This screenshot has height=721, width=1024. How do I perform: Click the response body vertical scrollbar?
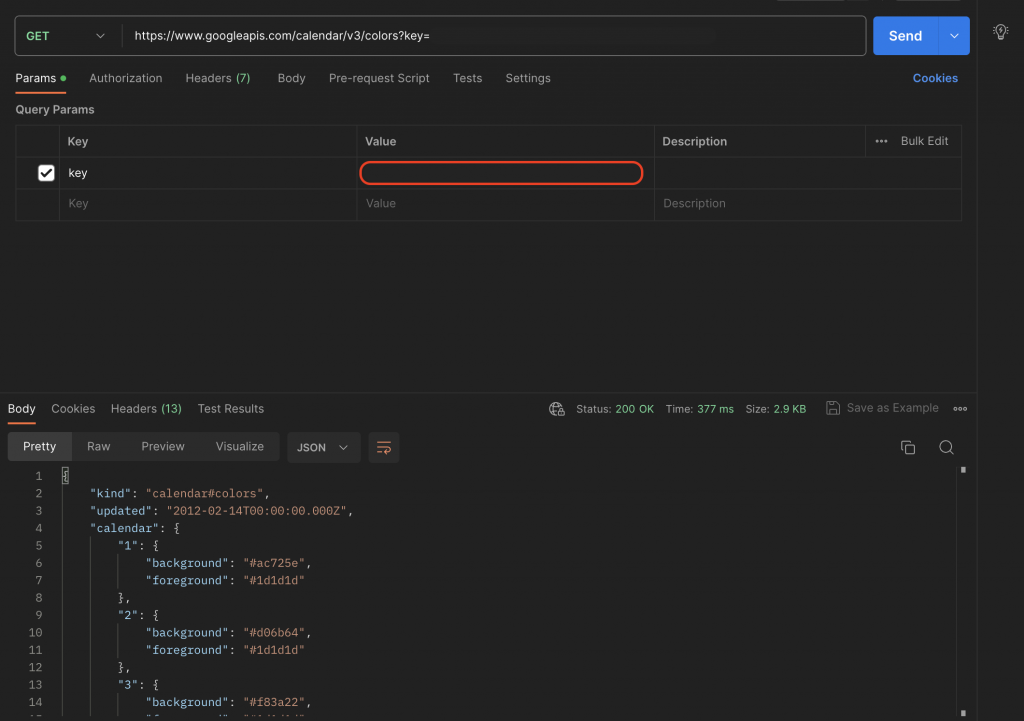click(963, 591)
